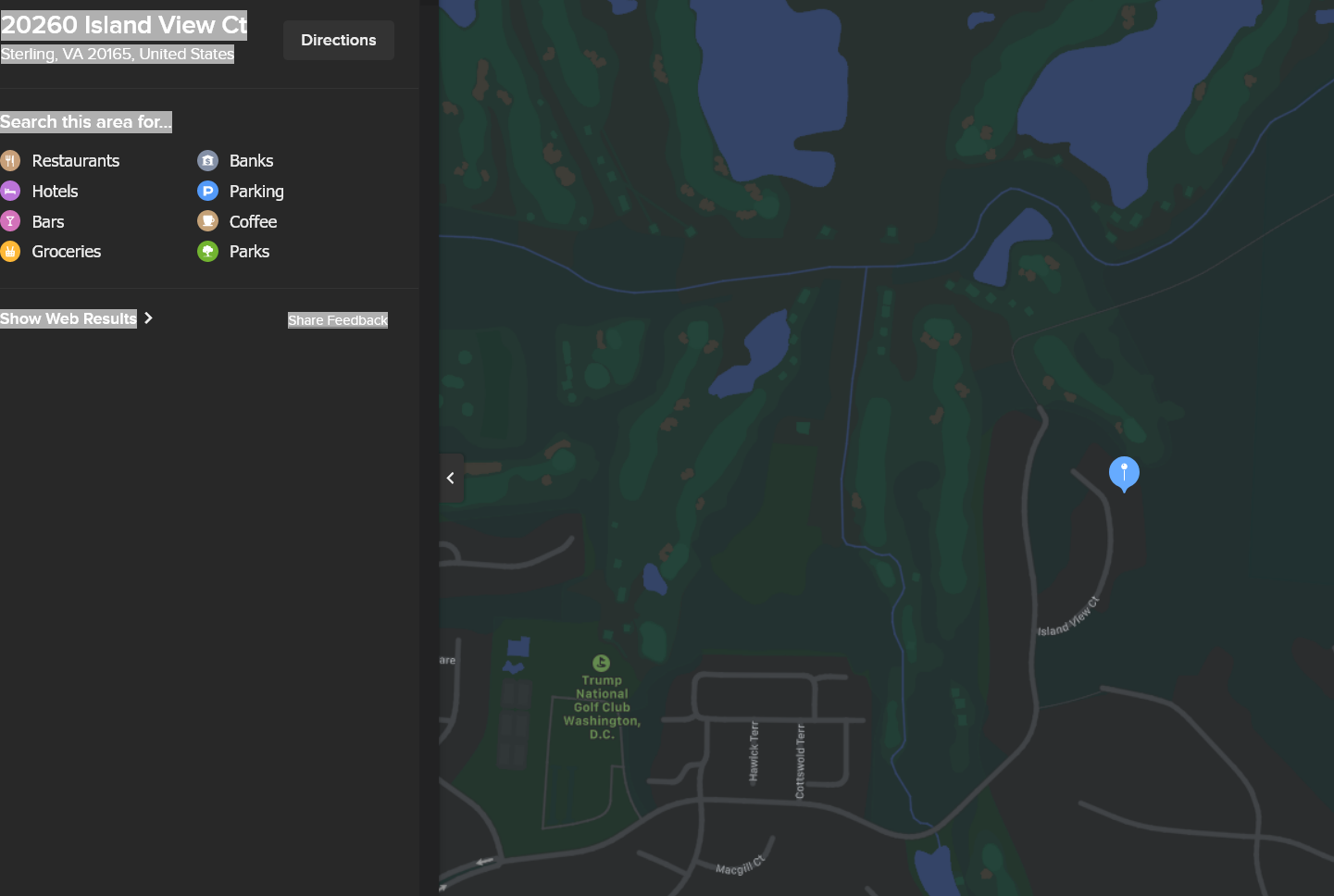Click the Sterling, VA 20165 address line
Image resolution: width=1334 pixels, height=896 pixels.
click(118, 54)
